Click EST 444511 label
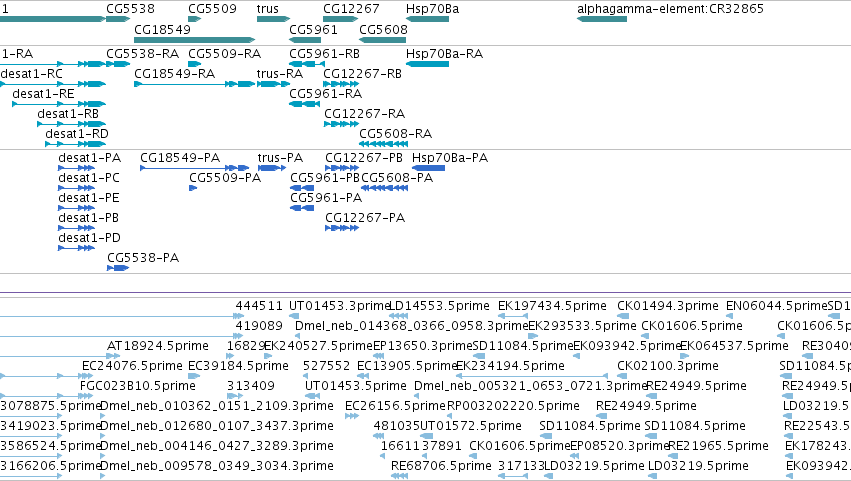Screen dimensions: 851x481 (259, 306)
